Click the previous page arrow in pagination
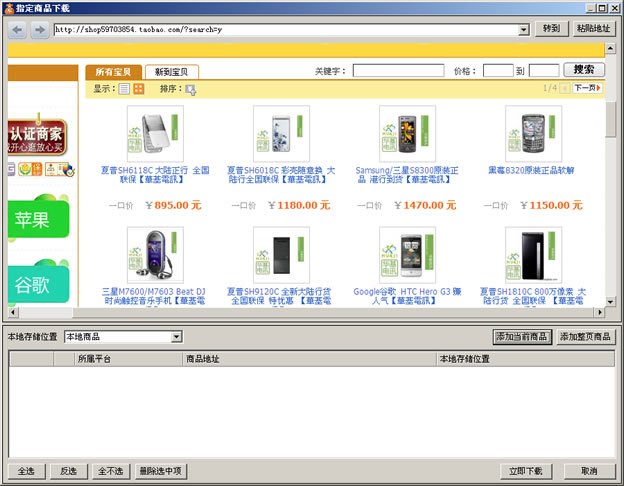The width and height of the screenshot is (624, 486). (x=564, y=88)
